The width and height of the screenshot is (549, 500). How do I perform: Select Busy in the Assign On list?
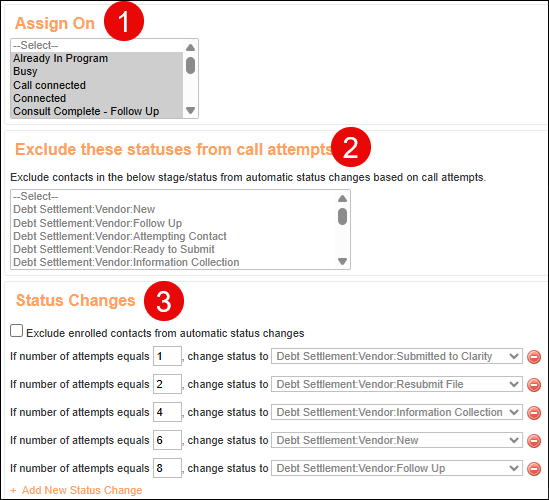click(97, 71)
